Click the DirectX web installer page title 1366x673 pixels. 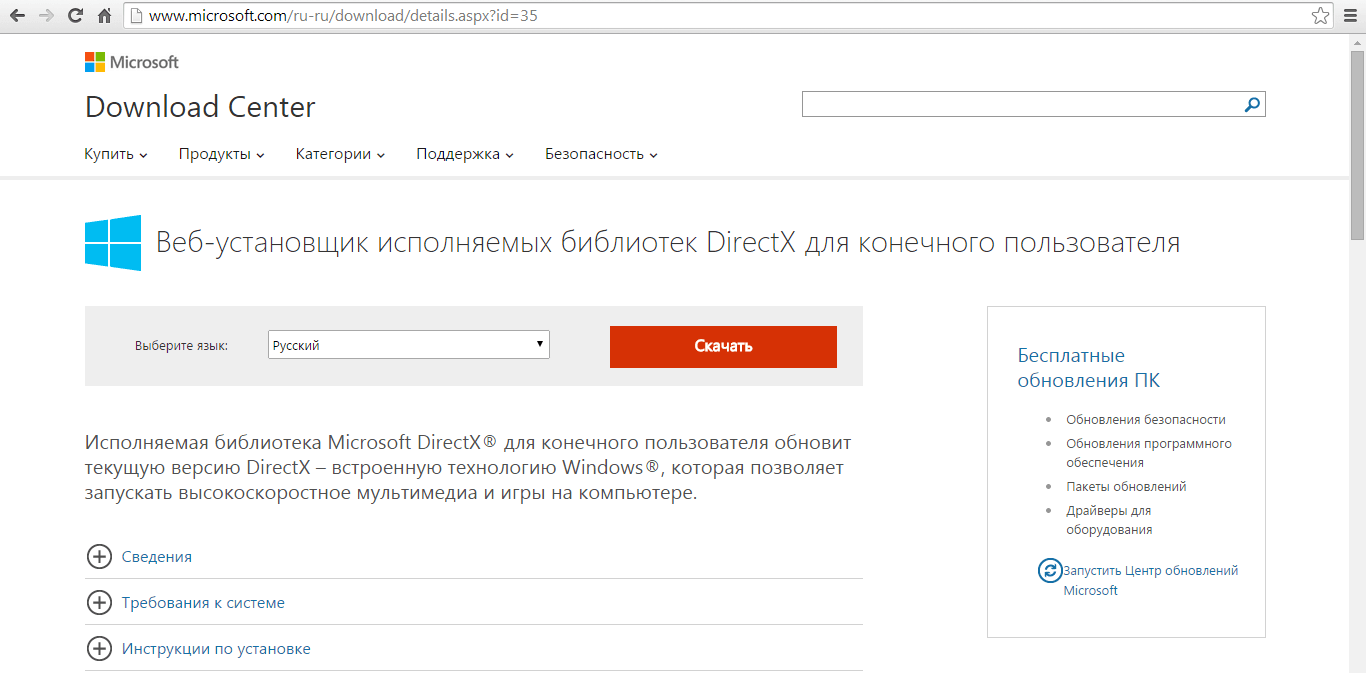coord(668,243)
